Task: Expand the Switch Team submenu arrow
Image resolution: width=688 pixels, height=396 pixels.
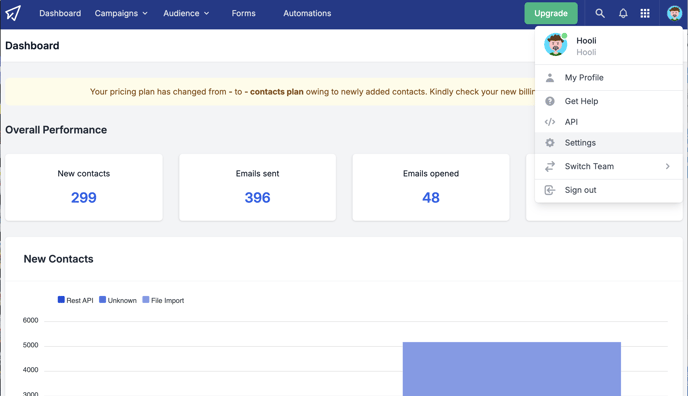Action: click(667, 166)
